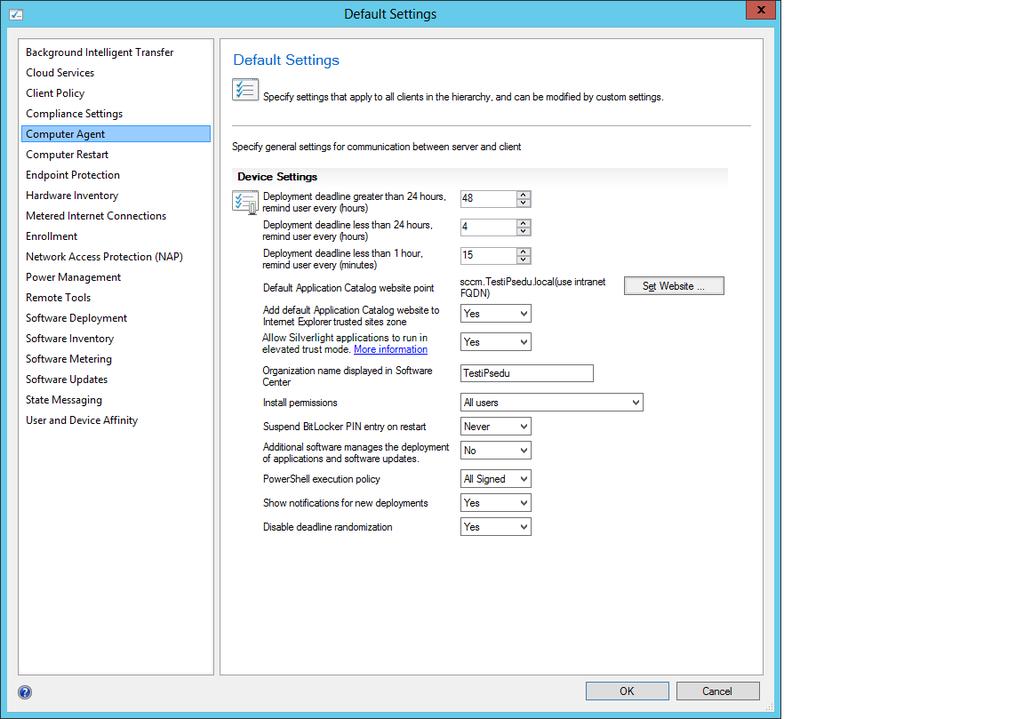1024x719 pixels.
Task: Open Show notifications for new deployments dropdown
Action: 496,503
